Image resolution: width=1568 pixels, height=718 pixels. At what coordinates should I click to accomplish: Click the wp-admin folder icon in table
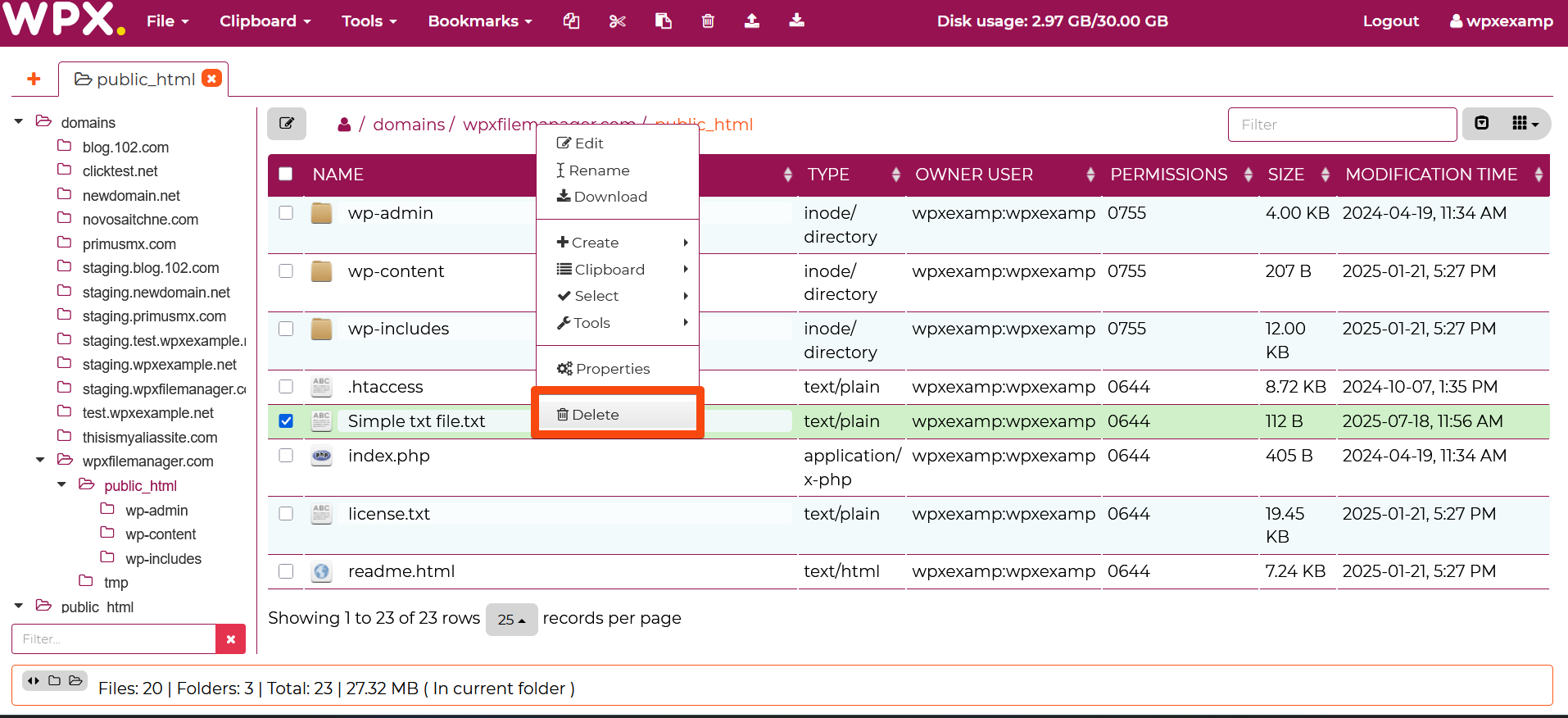coord(322,213)
